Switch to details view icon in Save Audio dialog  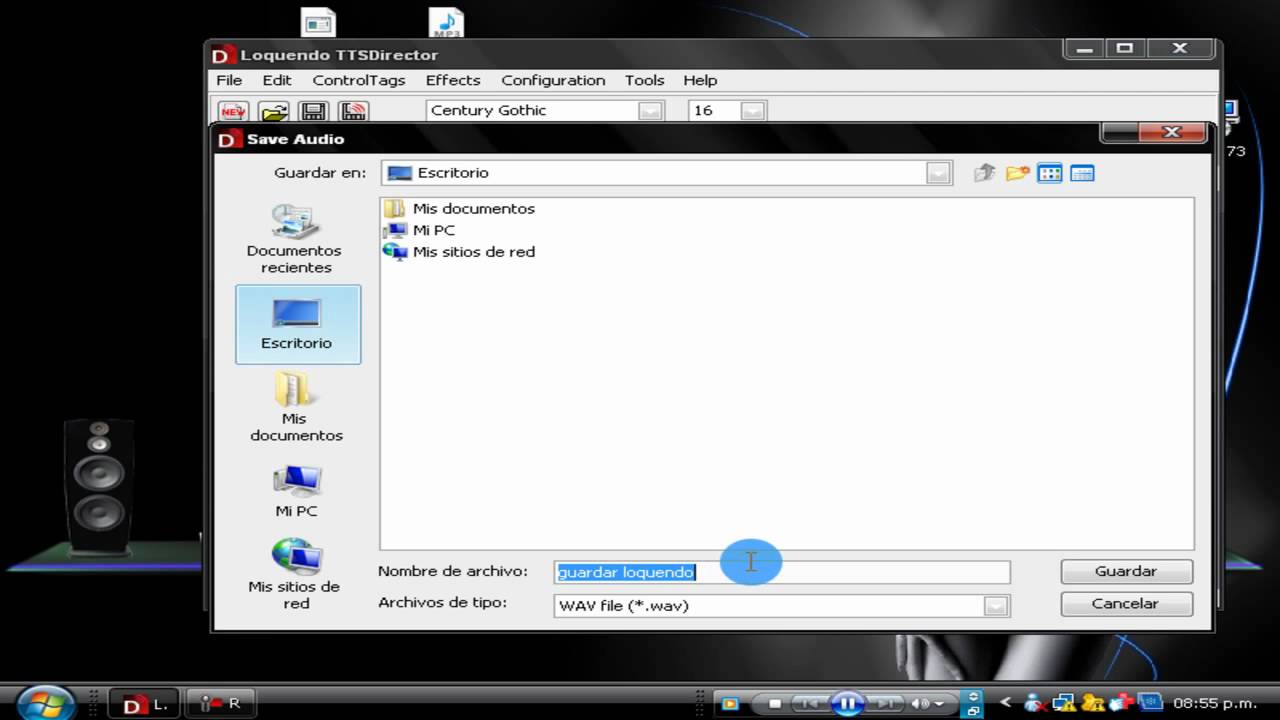(1082, 173)
